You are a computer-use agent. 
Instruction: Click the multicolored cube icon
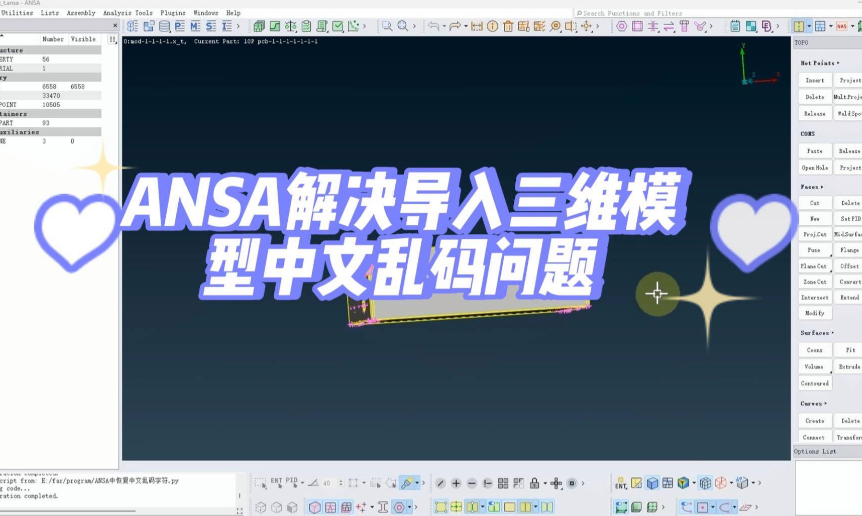[683, 483]
